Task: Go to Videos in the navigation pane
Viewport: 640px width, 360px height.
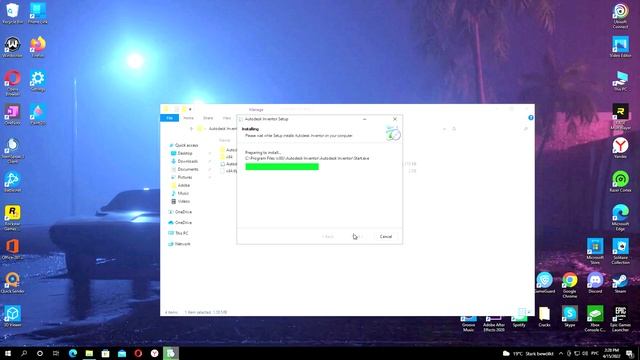Action: pyautogui.click(x=183, y=201)
